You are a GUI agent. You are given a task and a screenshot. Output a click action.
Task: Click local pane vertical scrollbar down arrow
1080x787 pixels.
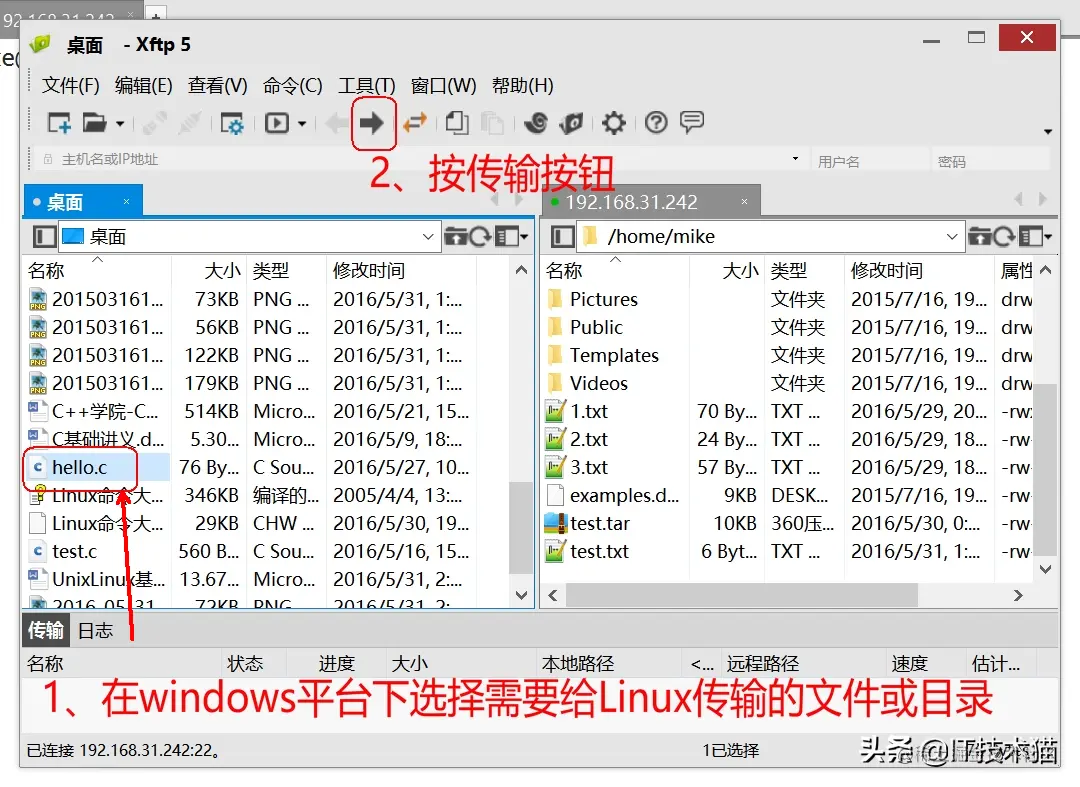click(x=521, y=595)
